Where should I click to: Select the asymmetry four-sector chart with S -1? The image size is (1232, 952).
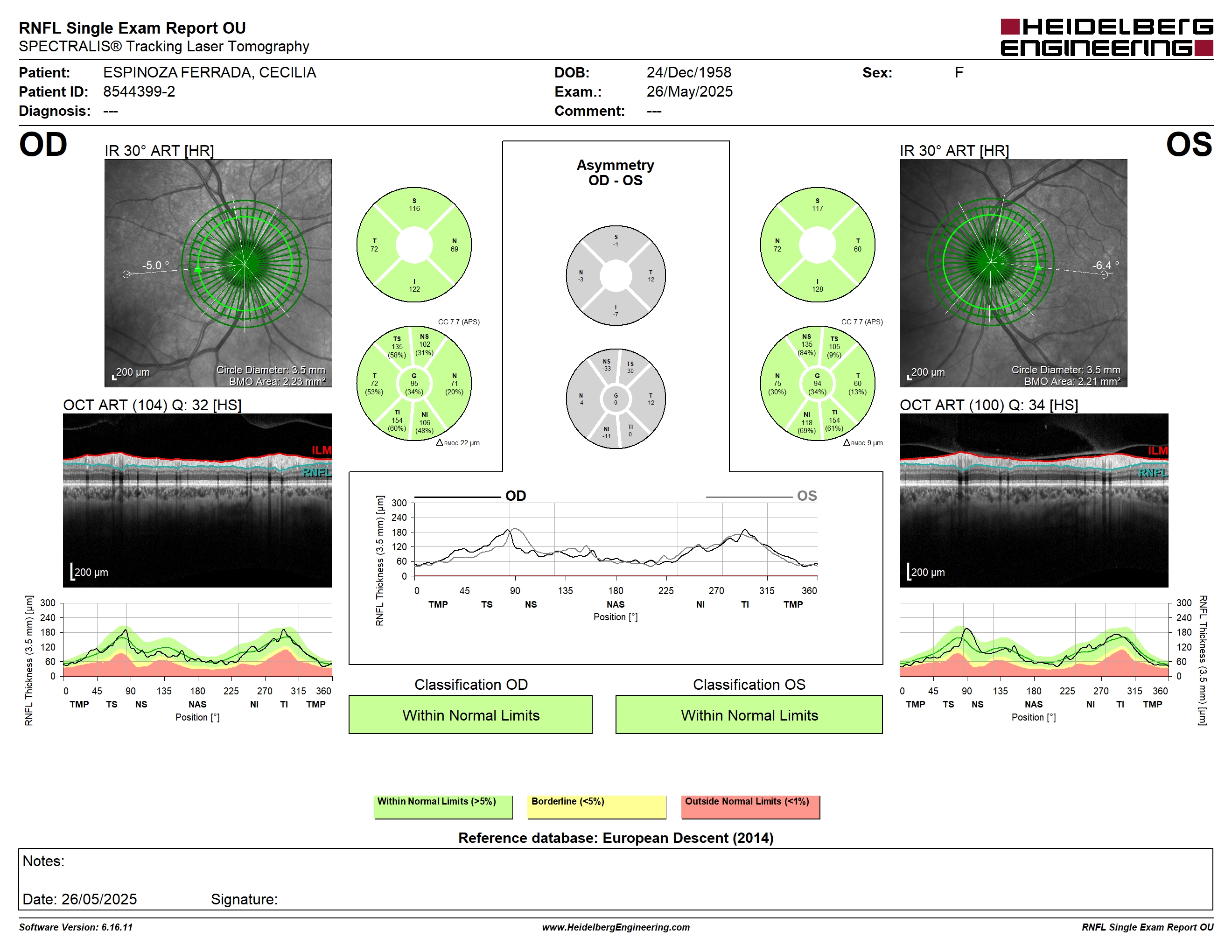tap(616, 275)
